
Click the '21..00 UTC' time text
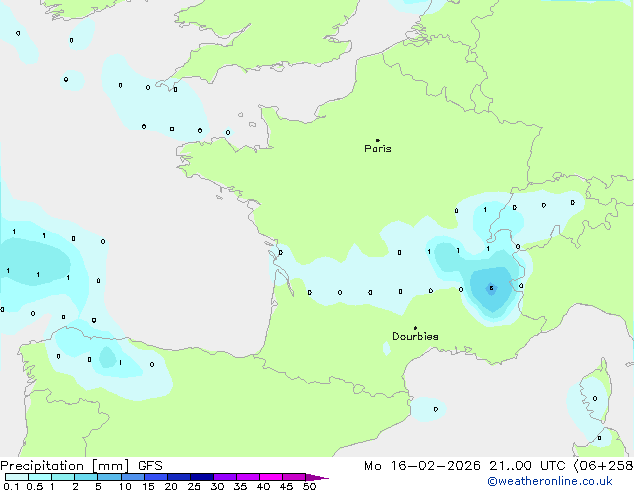[527, 466]
